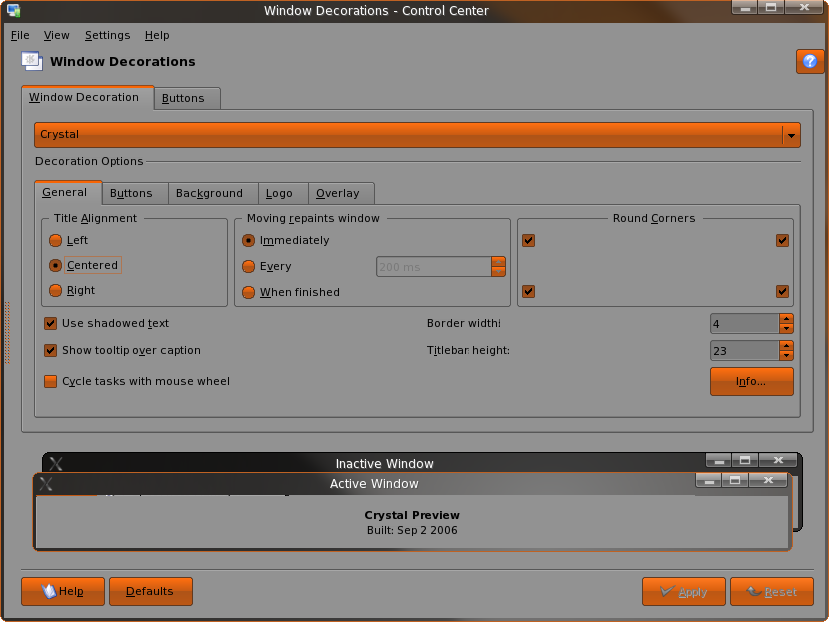Click the blue question mark help icon
Screen dimensions: 829x622
point(809,62)
